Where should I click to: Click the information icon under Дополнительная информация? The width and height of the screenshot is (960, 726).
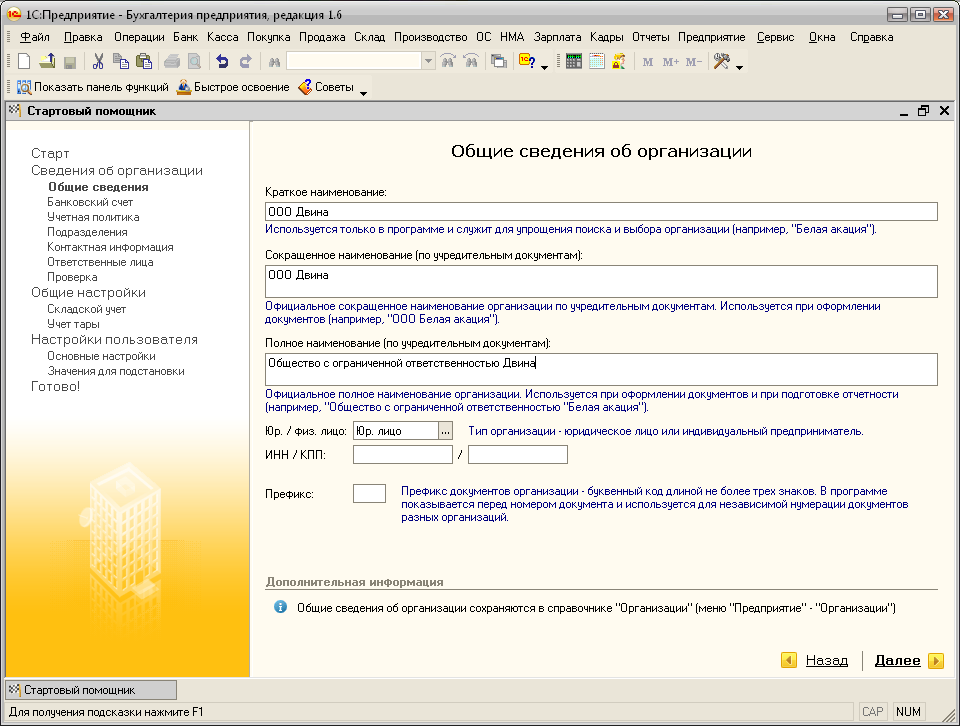pyautogui.click(x=280, y=607)
